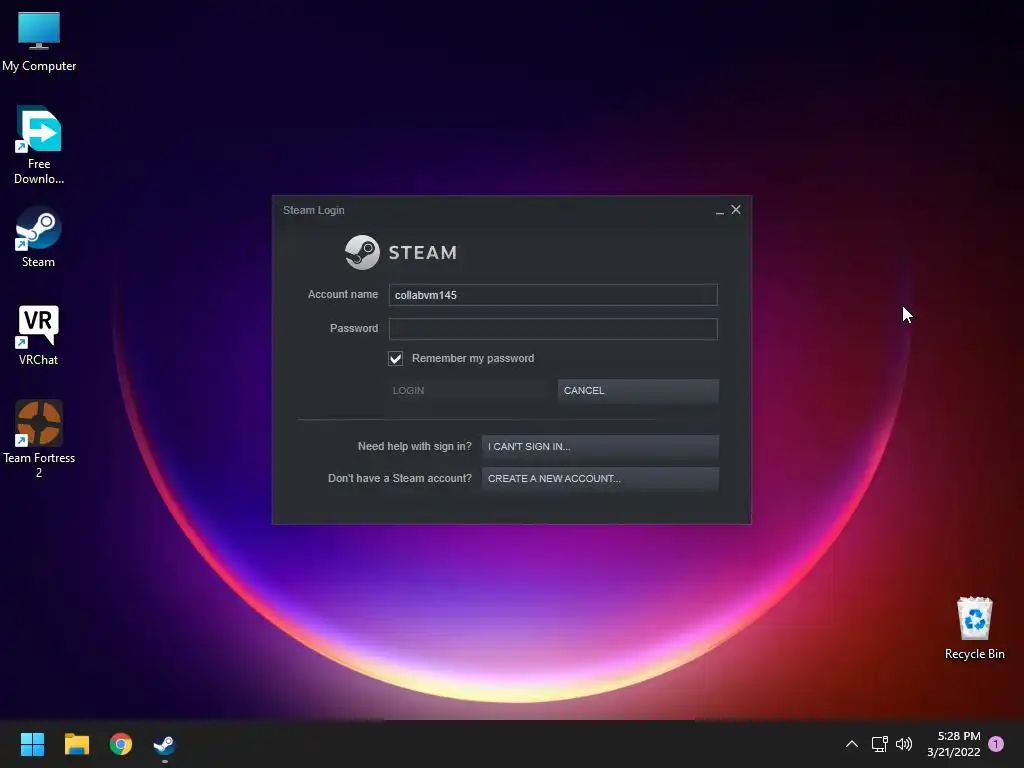
Task: Select the VRChat desktop shortcut
Action: 39,336
